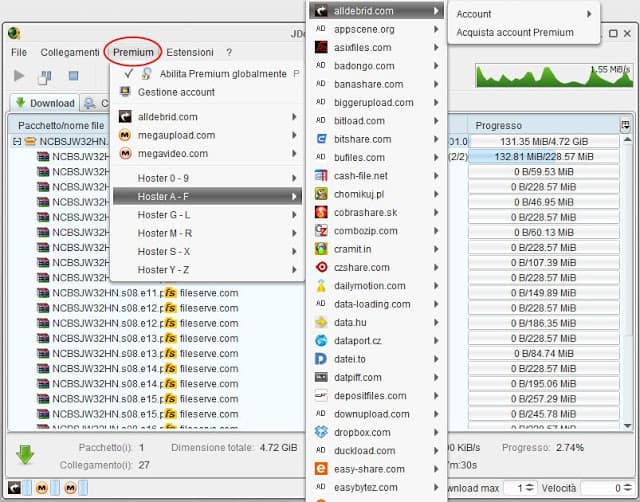Click the depositfiles.com hoster icon
Screen dimensions: 640x502
click(x=321, y=395)
